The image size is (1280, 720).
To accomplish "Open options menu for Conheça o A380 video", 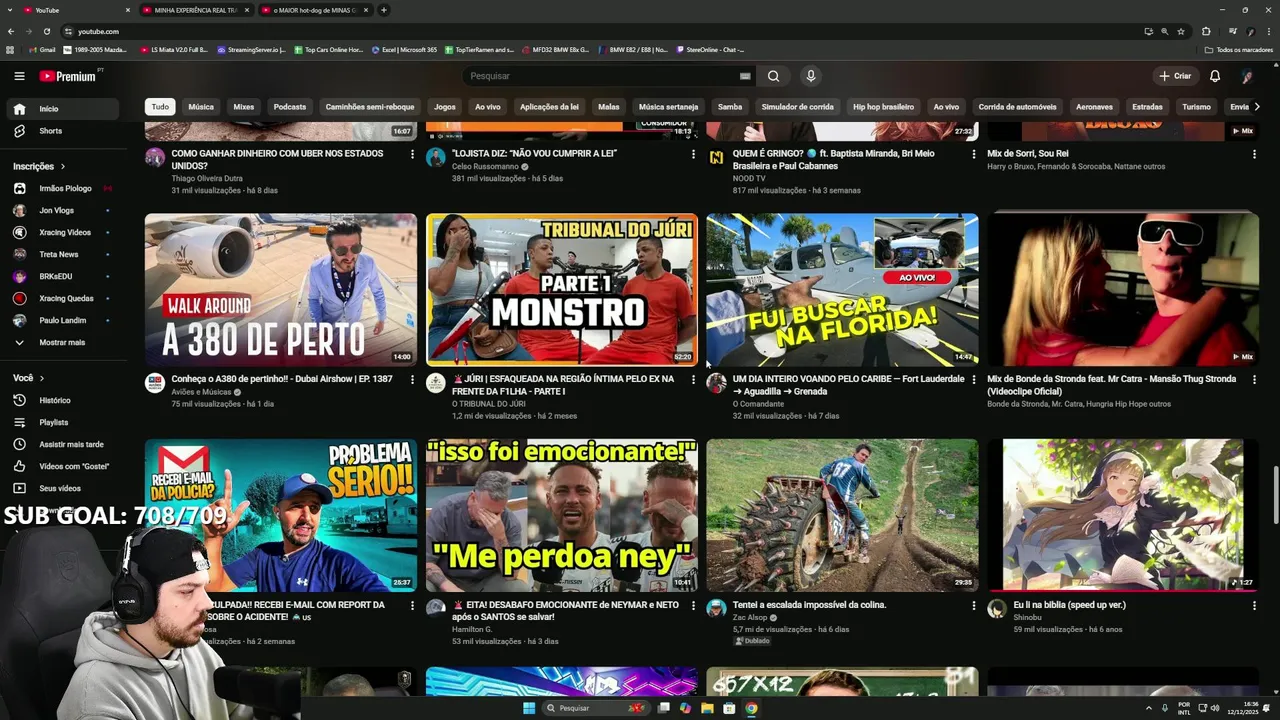I will point(412,380).
